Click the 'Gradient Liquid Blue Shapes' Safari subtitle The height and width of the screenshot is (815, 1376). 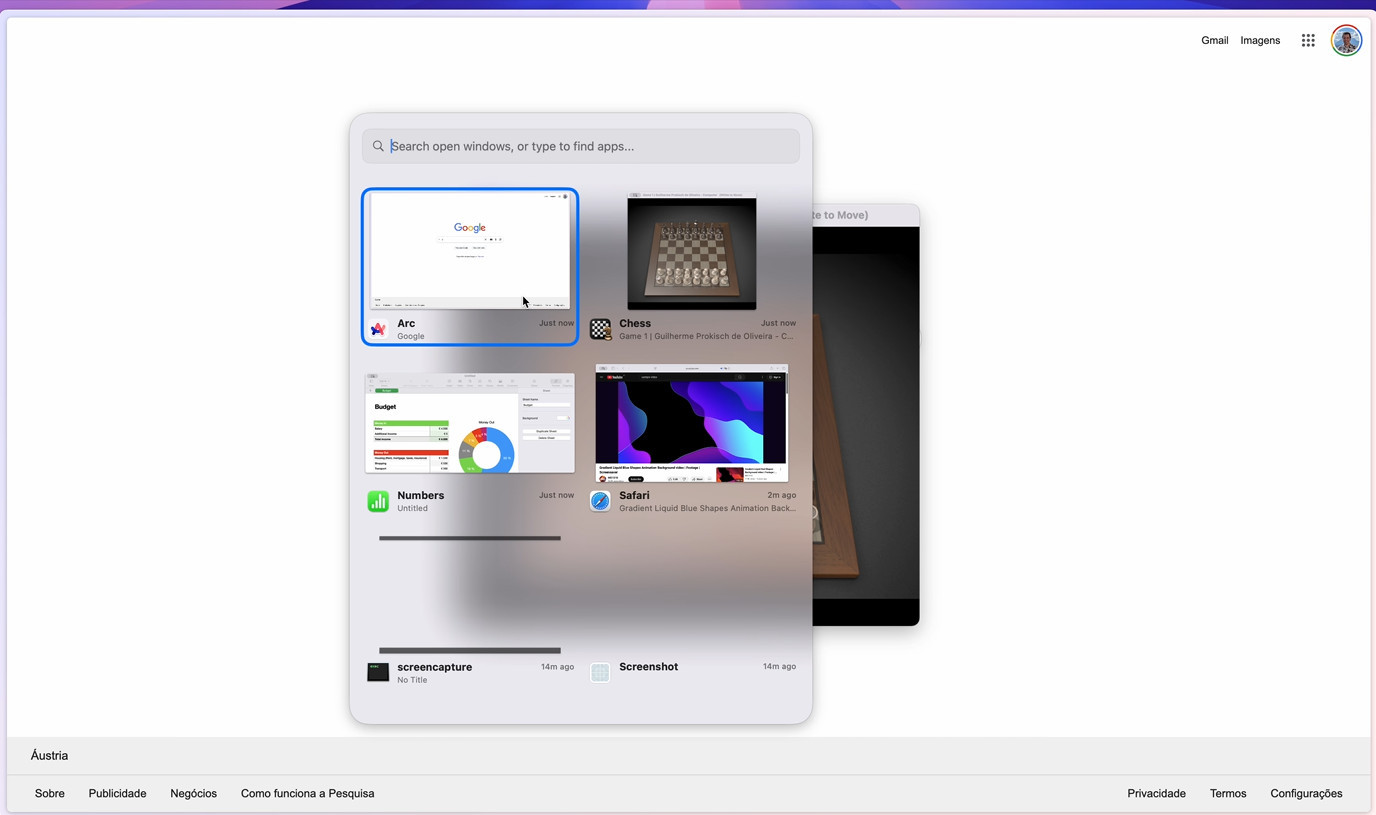pos(708,508)
